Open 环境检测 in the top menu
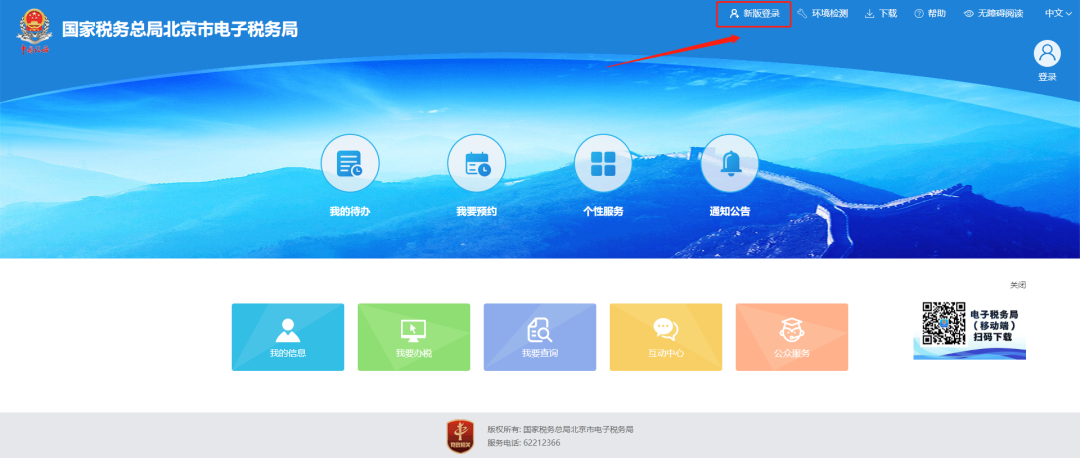Screen dimensions: 1080x458 822,14
